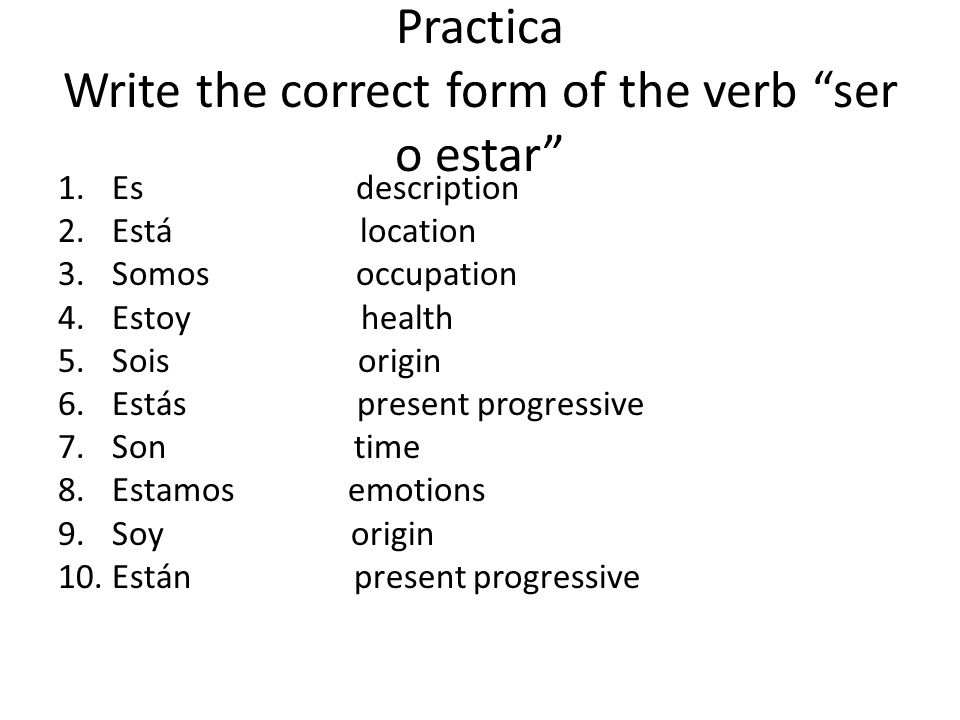960x720 pixels.
Task: Select the word 'time'
Action: [x=387, y=447]
